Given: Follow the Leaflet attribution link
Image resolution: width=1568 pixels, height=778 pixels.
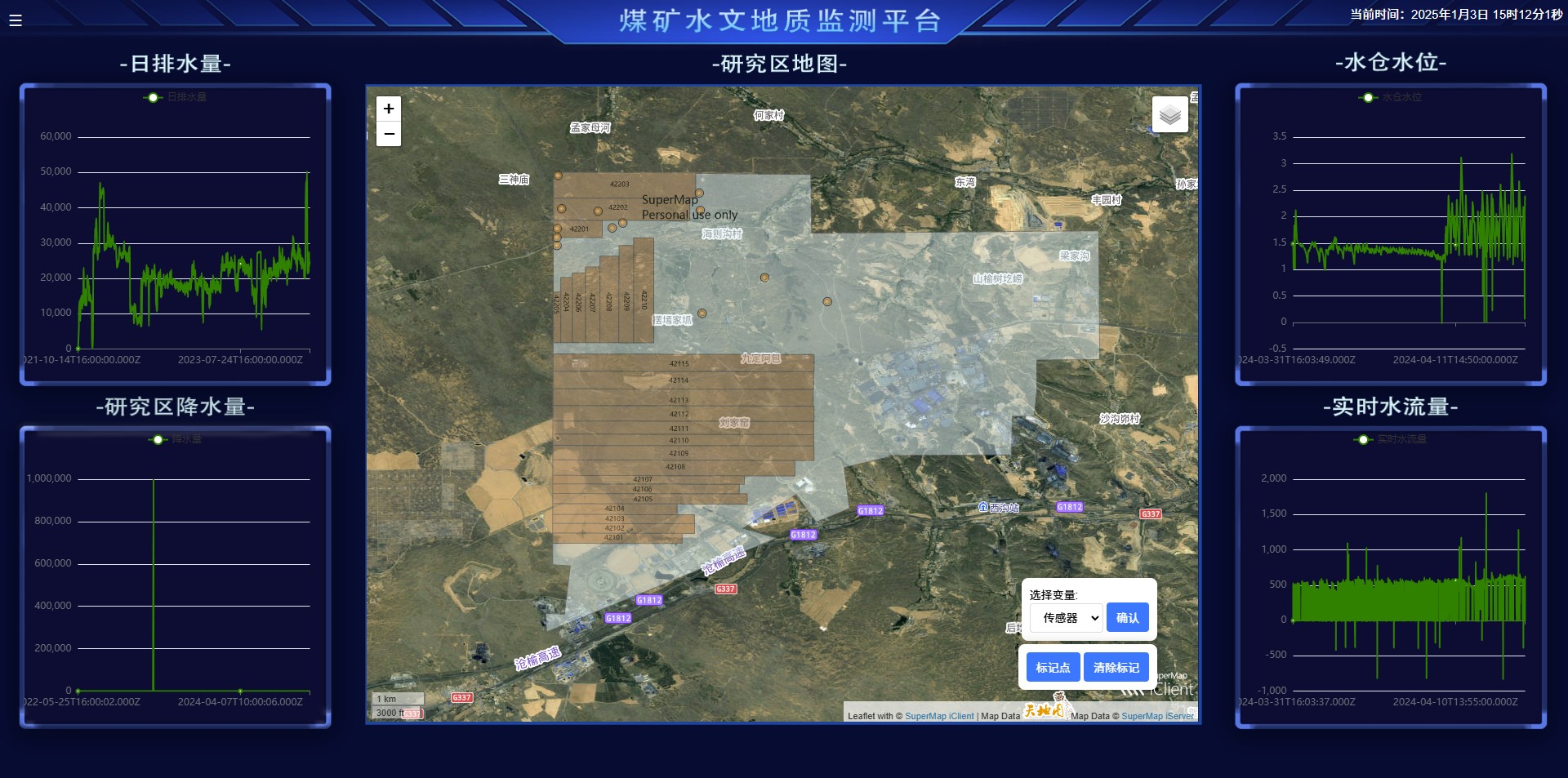Looking at the screenshot, I should (x=861, y=716).
